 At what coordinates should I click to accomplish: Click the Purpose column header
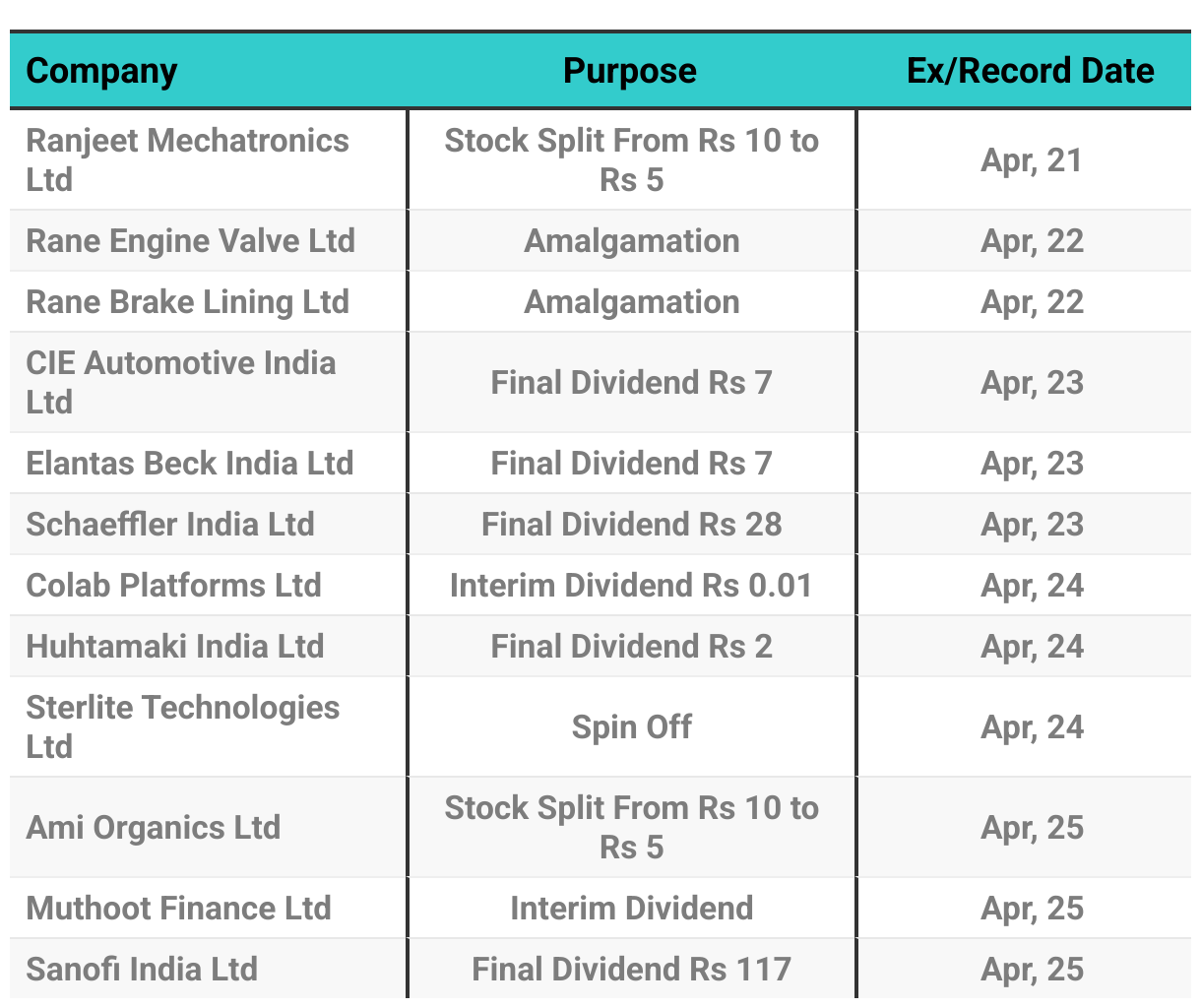pyautogui.click(x=630, y=71)
